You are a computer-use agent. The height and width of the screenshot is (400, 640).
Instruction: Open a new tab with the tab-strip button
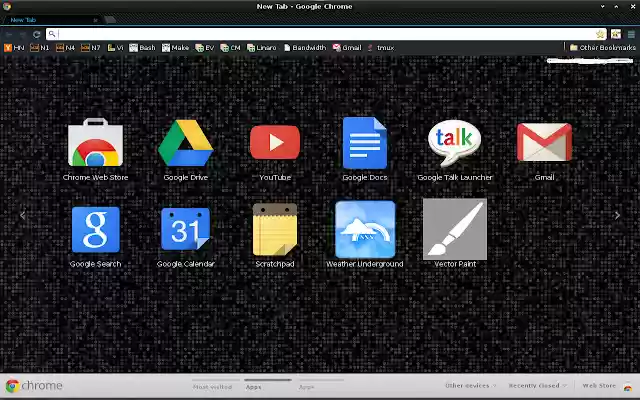[110, 20]
